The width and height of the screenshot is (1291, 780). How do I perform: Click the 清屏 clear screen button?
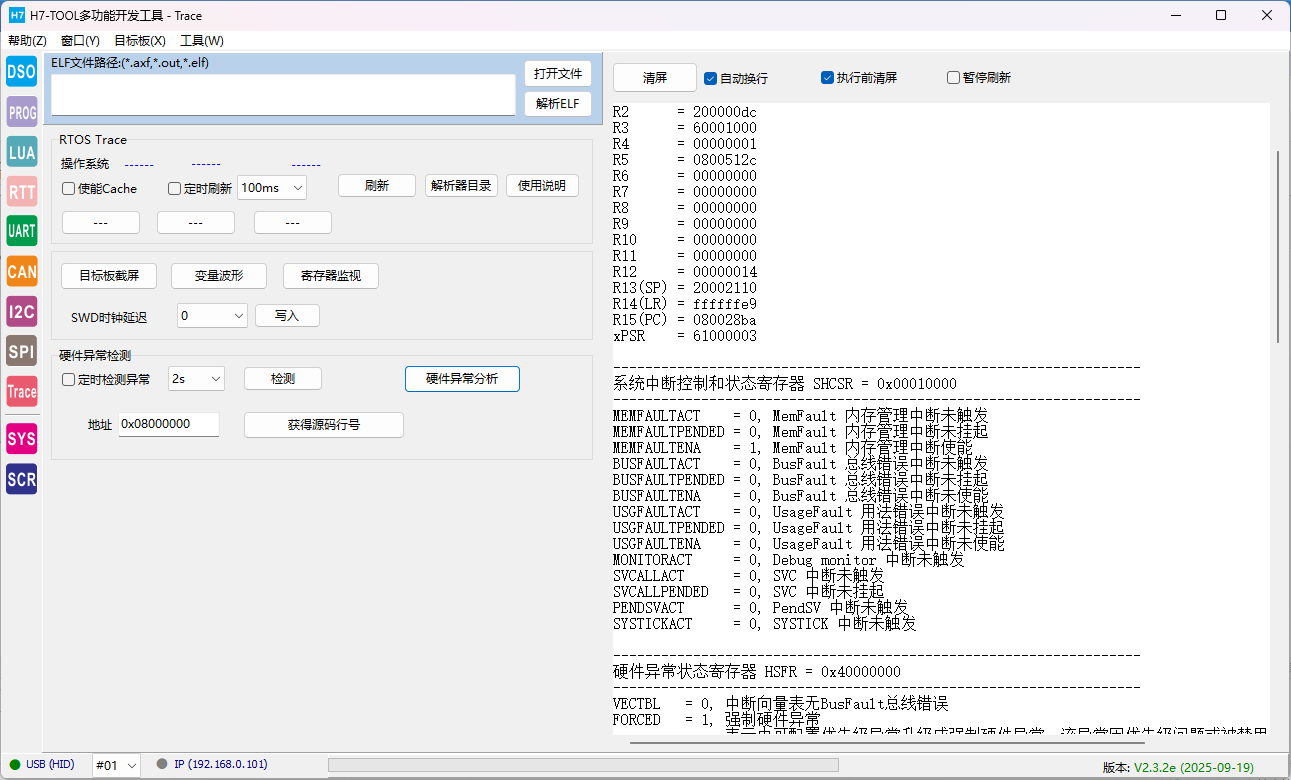(x=655, y=78)
